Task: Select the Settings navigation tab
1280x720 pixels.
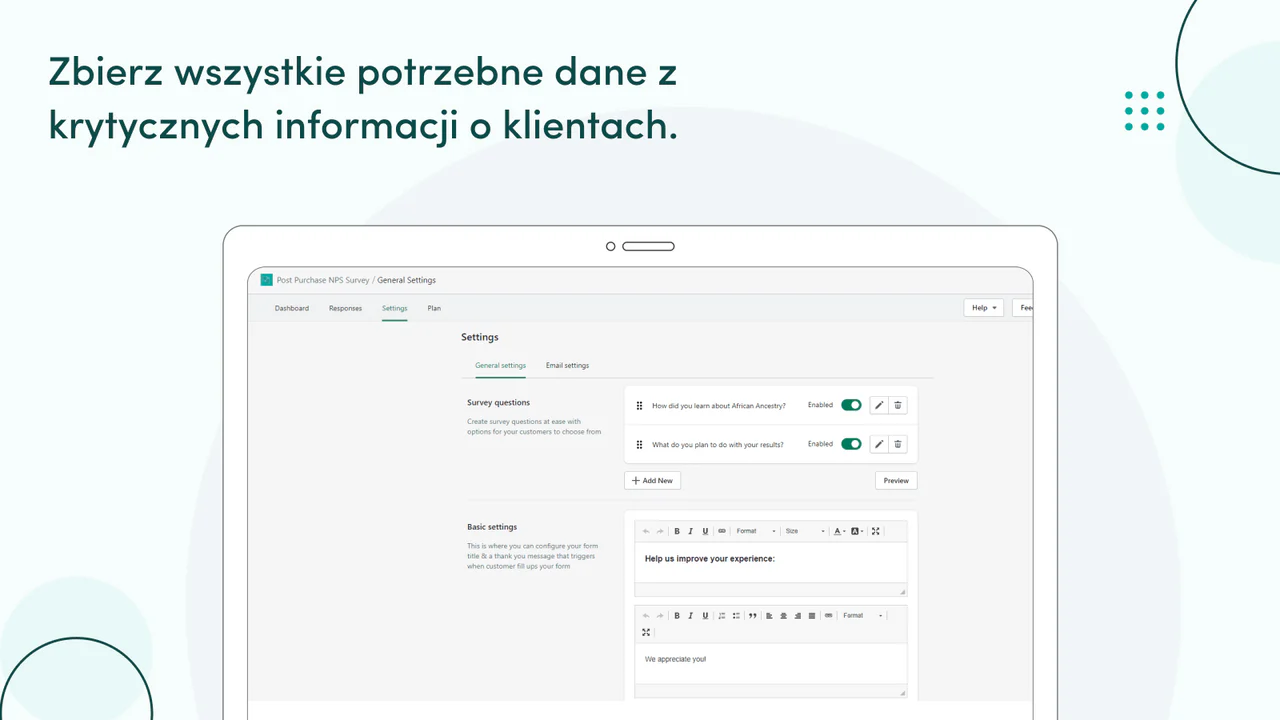Action: tap(395, 308)
